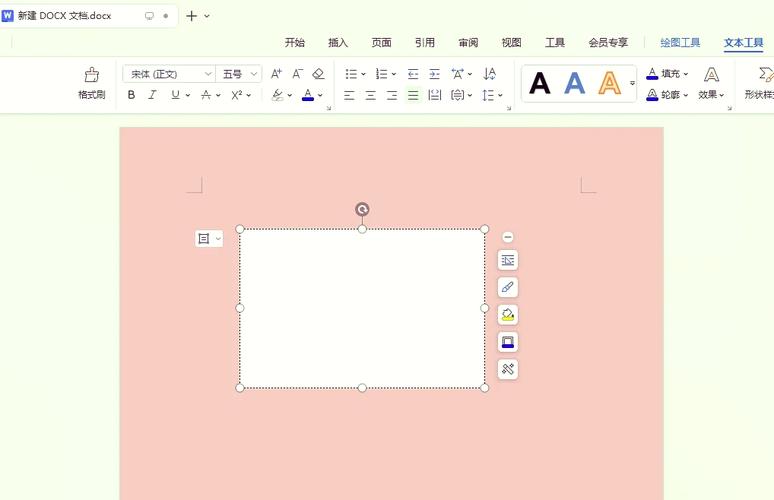Click the bulleted list icon
Viewport: 774px width, 500px height.
(351, 74)
